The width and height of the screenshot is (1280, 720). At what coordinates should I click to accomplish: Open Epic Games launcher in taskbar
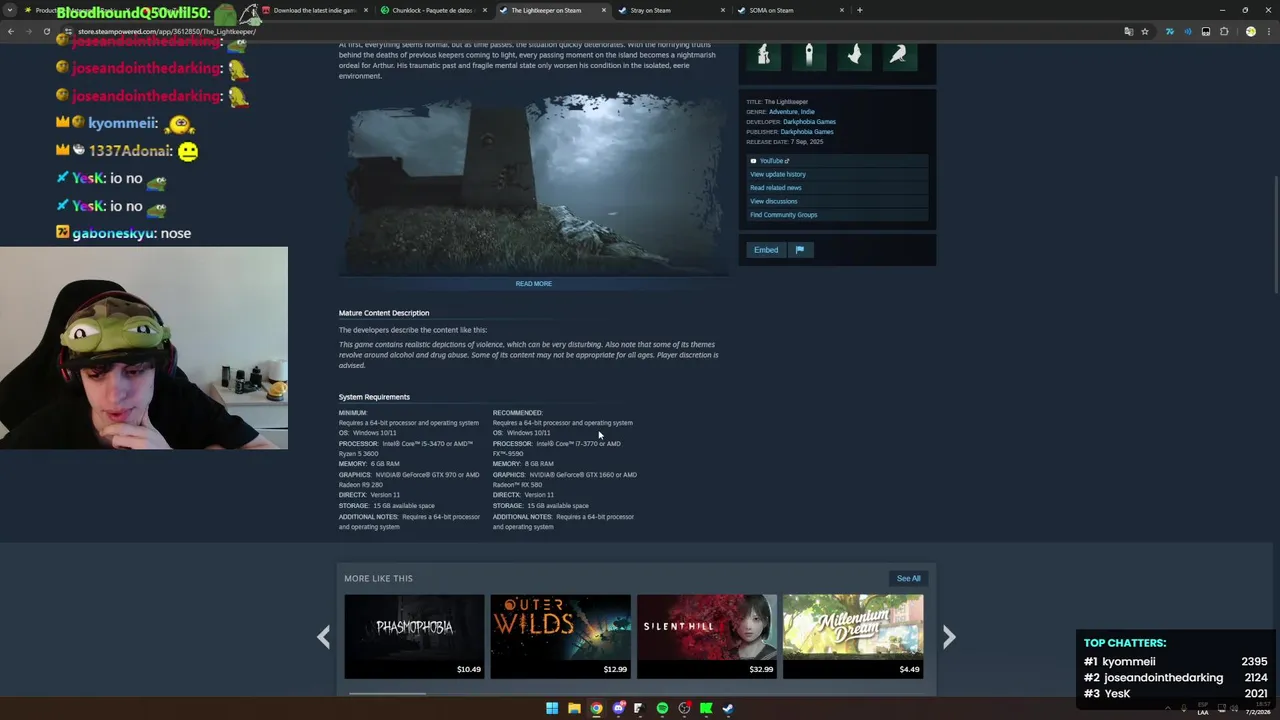point(638,708)
